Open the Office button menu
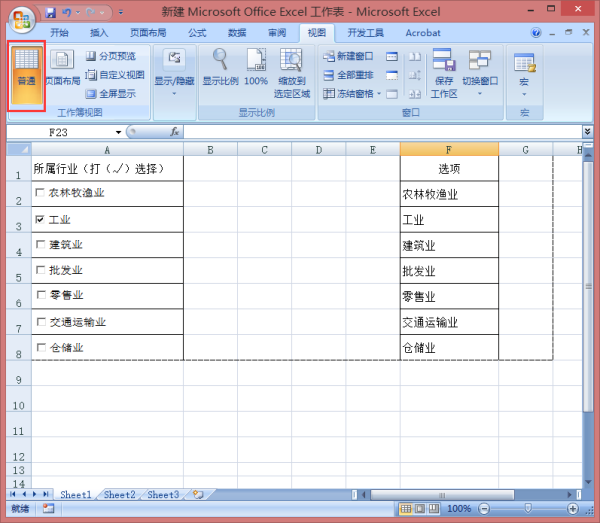Screen dimensions: 600x523 click(x=21, y=20)
